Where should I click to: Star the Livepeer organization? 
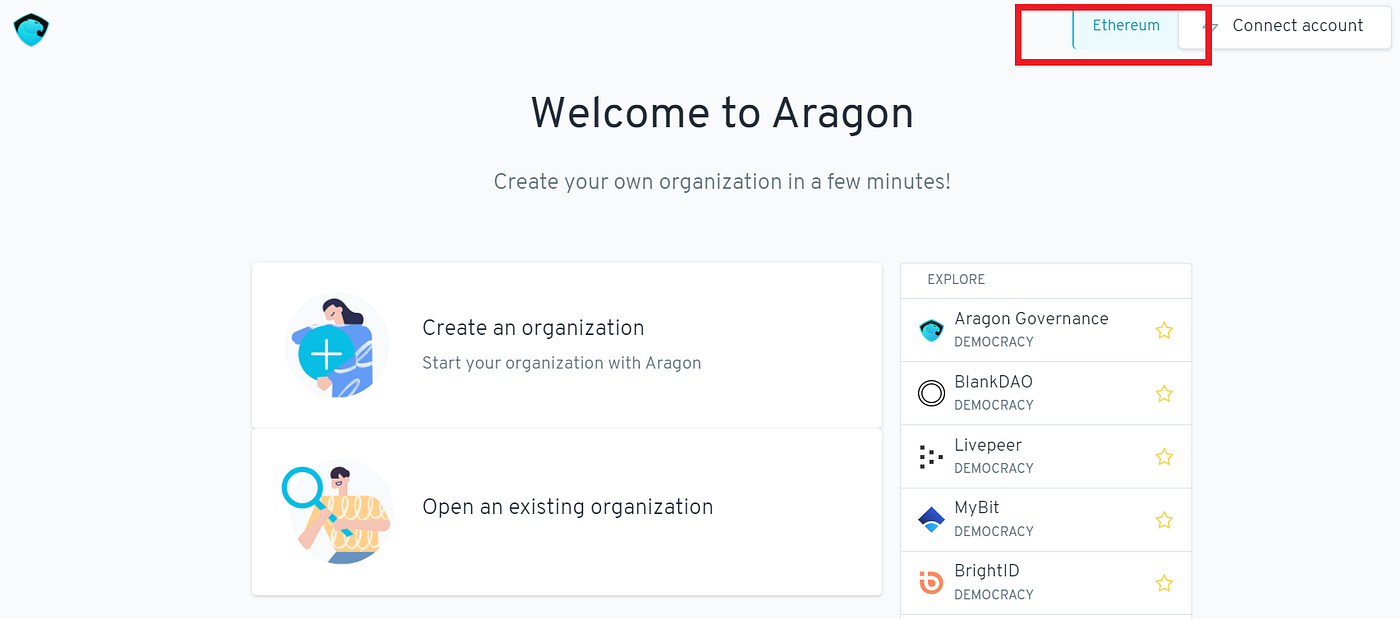1164,456
